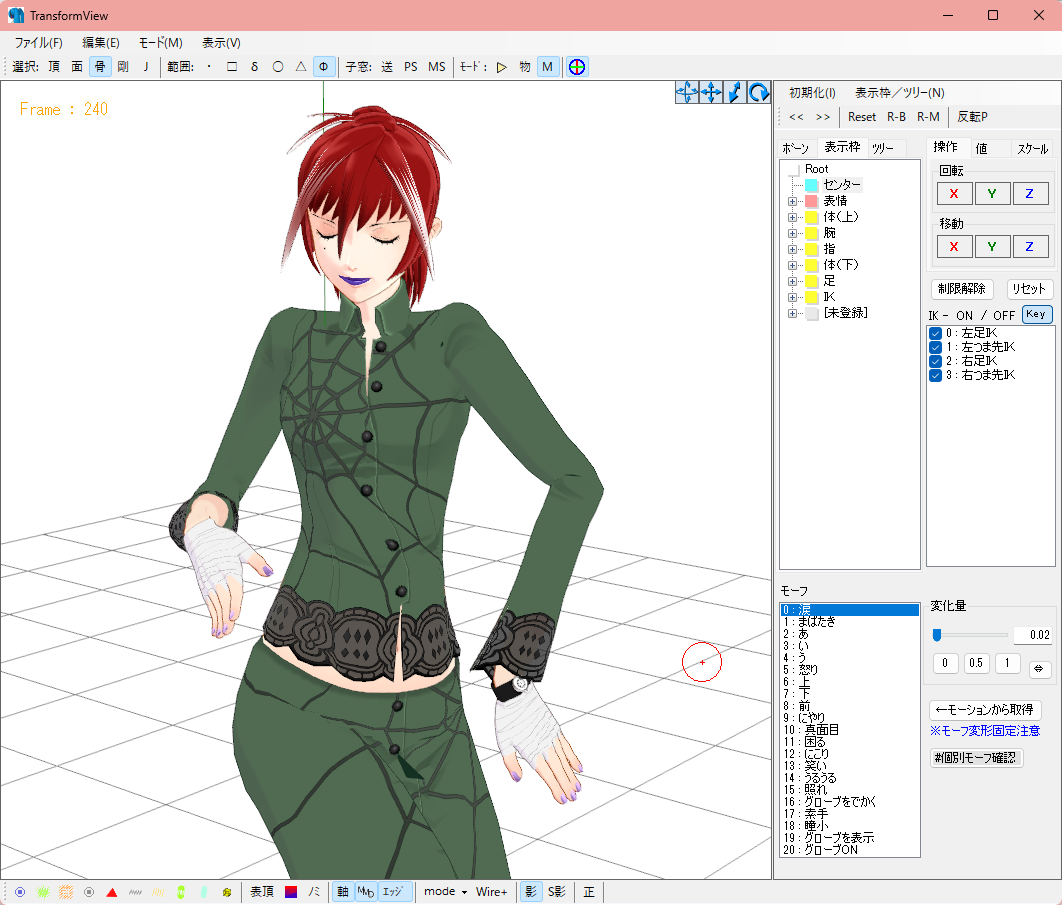Viewport: 1062px width, 905px height.
Task: Click the red triangle icon in bottom toolbar
Action: [x=112, y=892]
